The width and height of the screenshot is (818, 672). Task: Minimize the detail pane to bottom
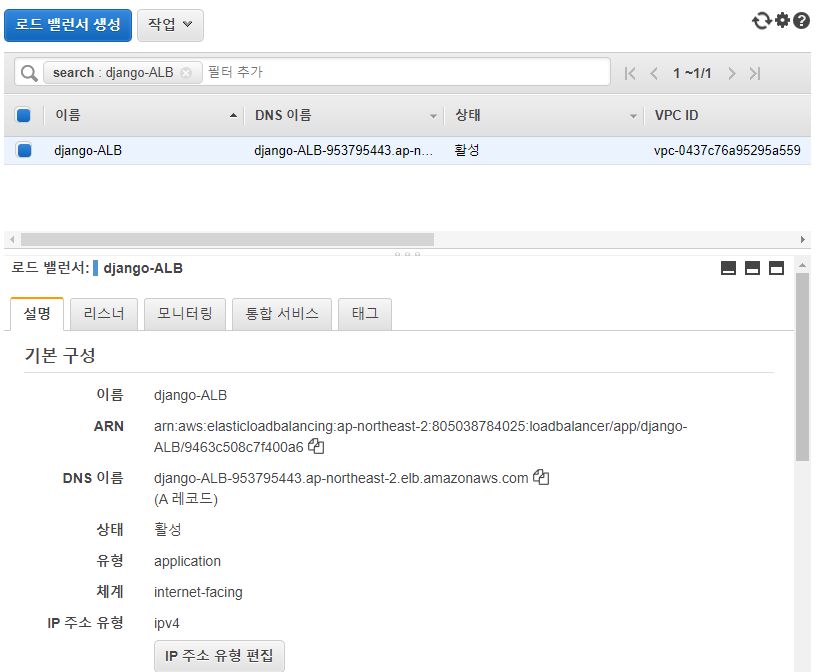click(x=728, y=268)
